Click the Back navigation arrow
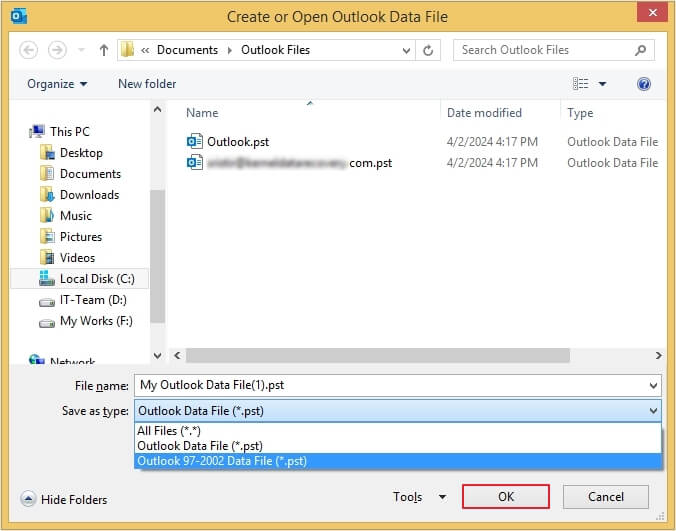Image resolution: width=676 pixels, height=531 pixels. [x=28, y=50]
